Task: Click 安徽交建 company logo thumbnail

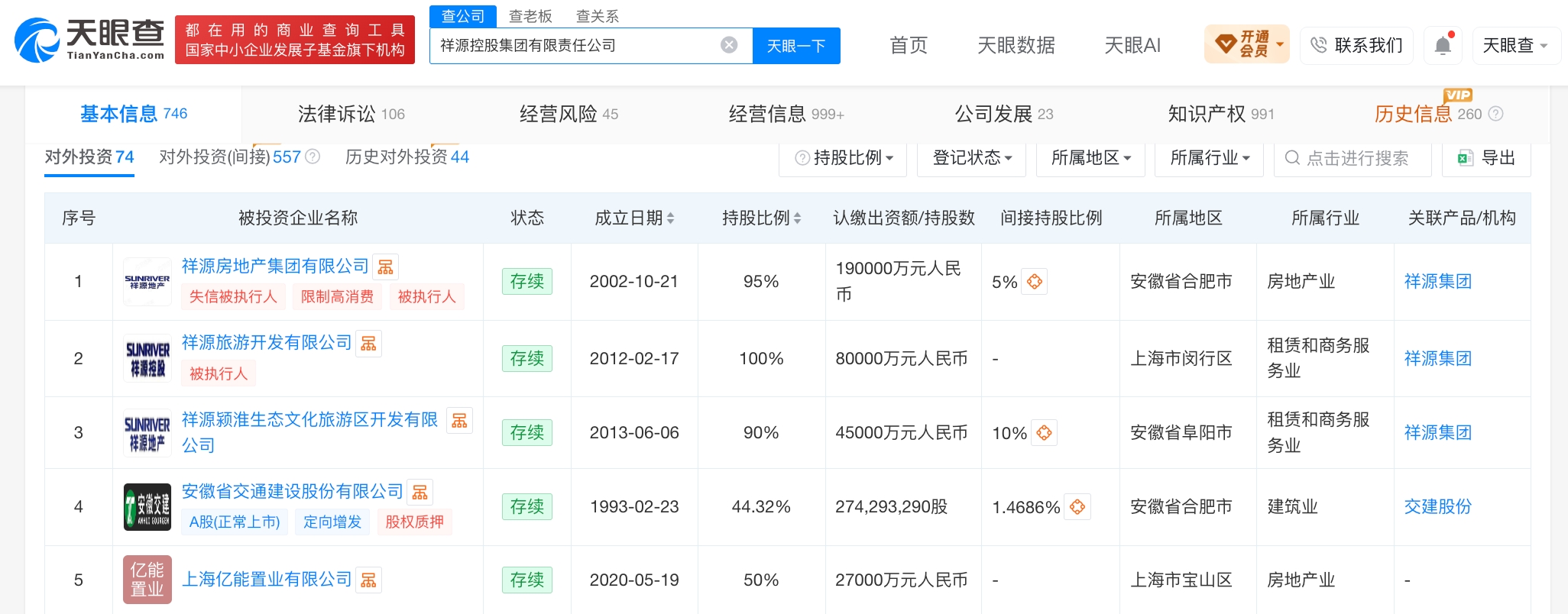Action: click(147, 507)
